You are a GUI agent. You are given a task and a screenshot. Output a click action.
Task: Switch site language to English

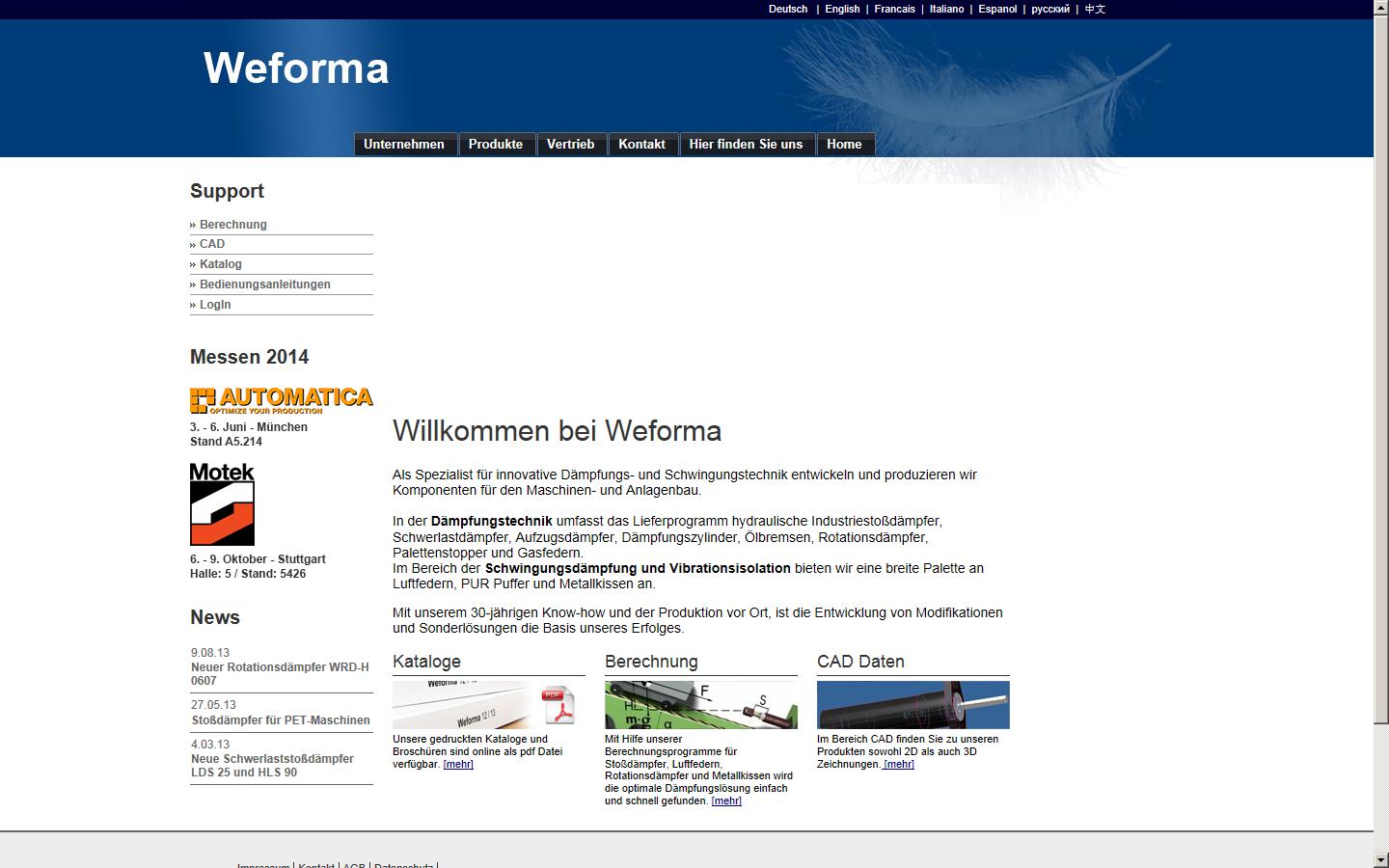pos(842,9)
